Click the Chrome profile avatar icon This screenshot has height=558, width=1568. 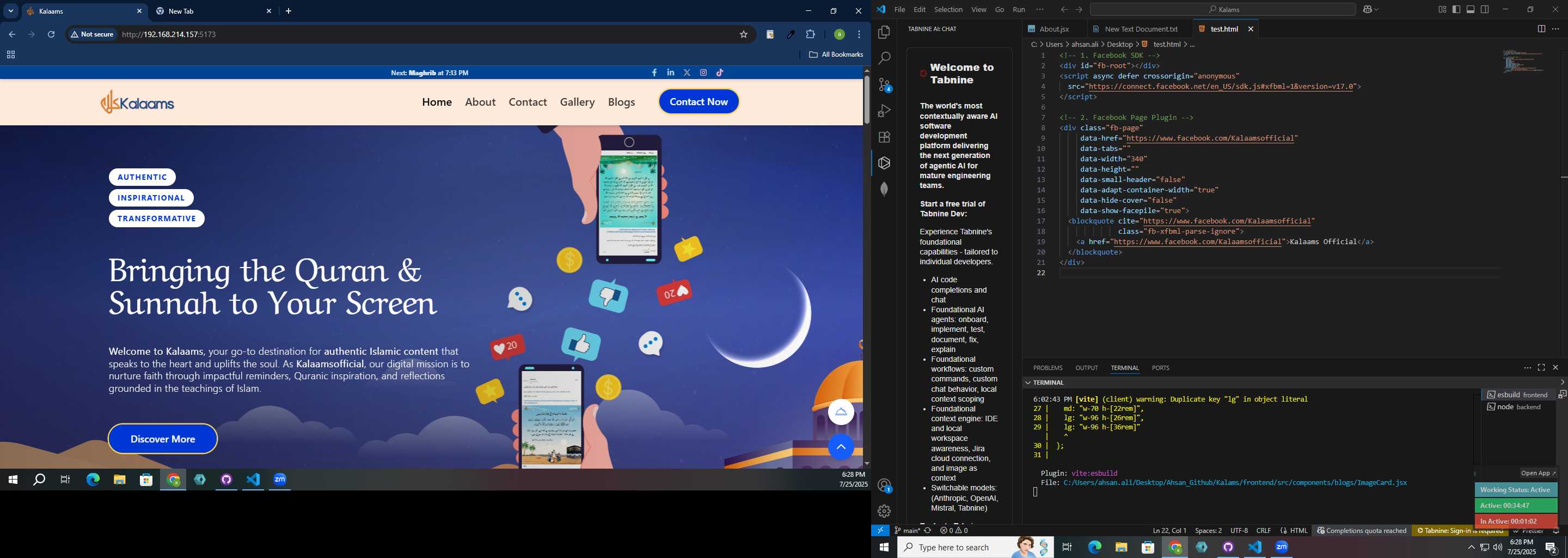tap(840, 35)
